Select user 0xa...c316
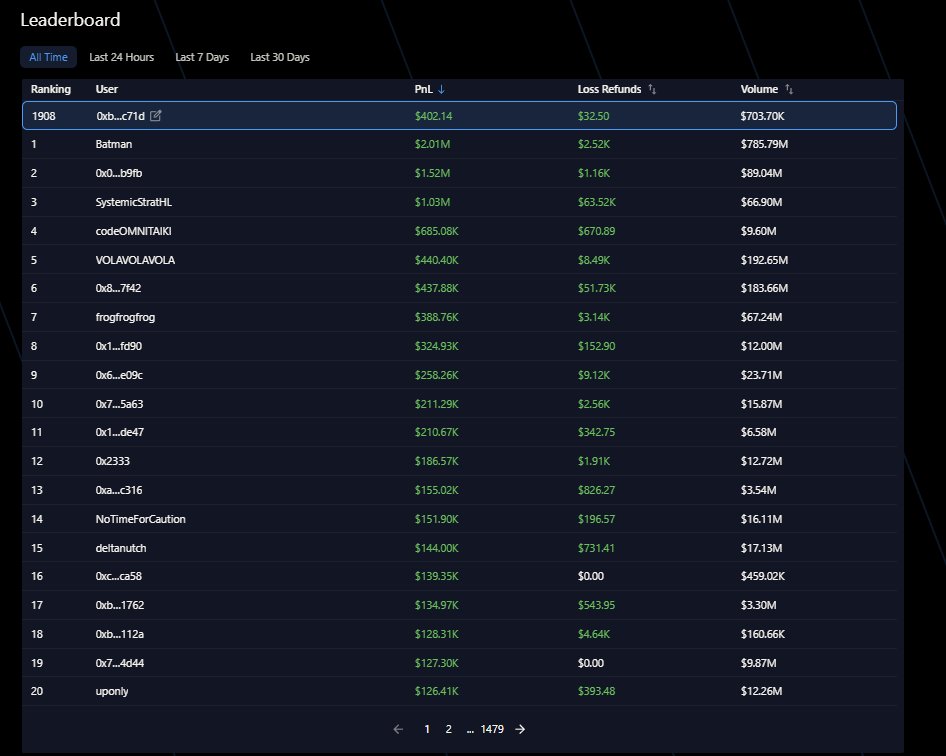The image size is (946, 756). [119, 490]
